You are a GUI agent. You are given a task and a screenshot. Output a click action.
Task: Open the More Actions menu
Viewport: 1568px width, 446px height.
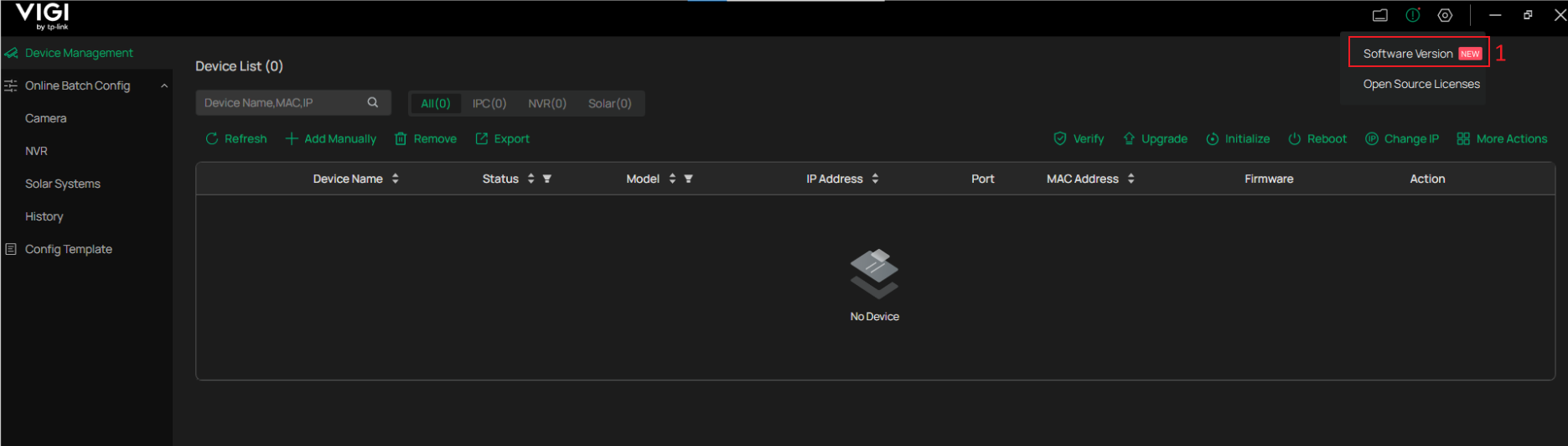(1502, 138)
